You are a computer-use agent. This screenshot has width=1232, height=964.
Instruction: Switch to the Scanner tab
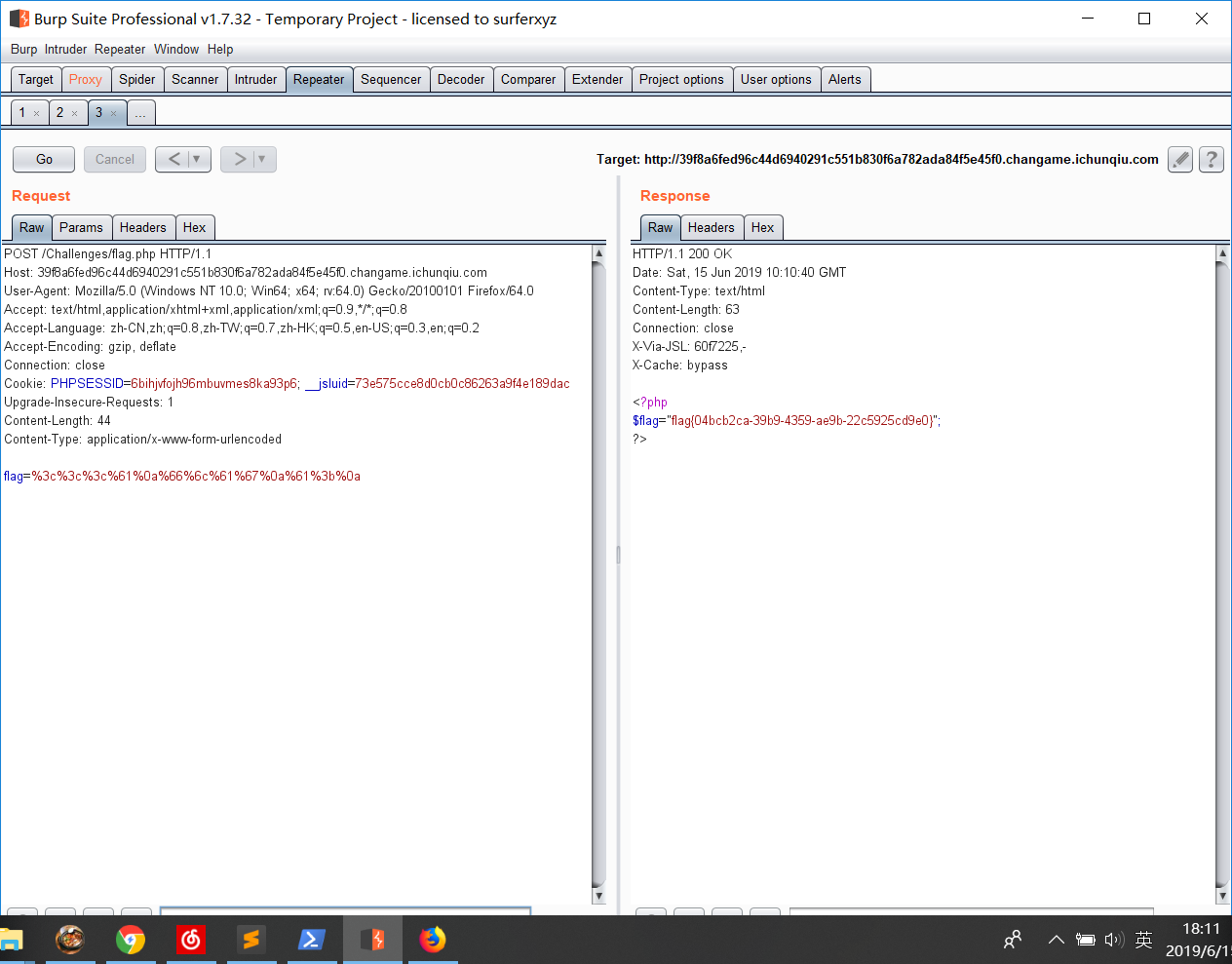pos(195,80)
